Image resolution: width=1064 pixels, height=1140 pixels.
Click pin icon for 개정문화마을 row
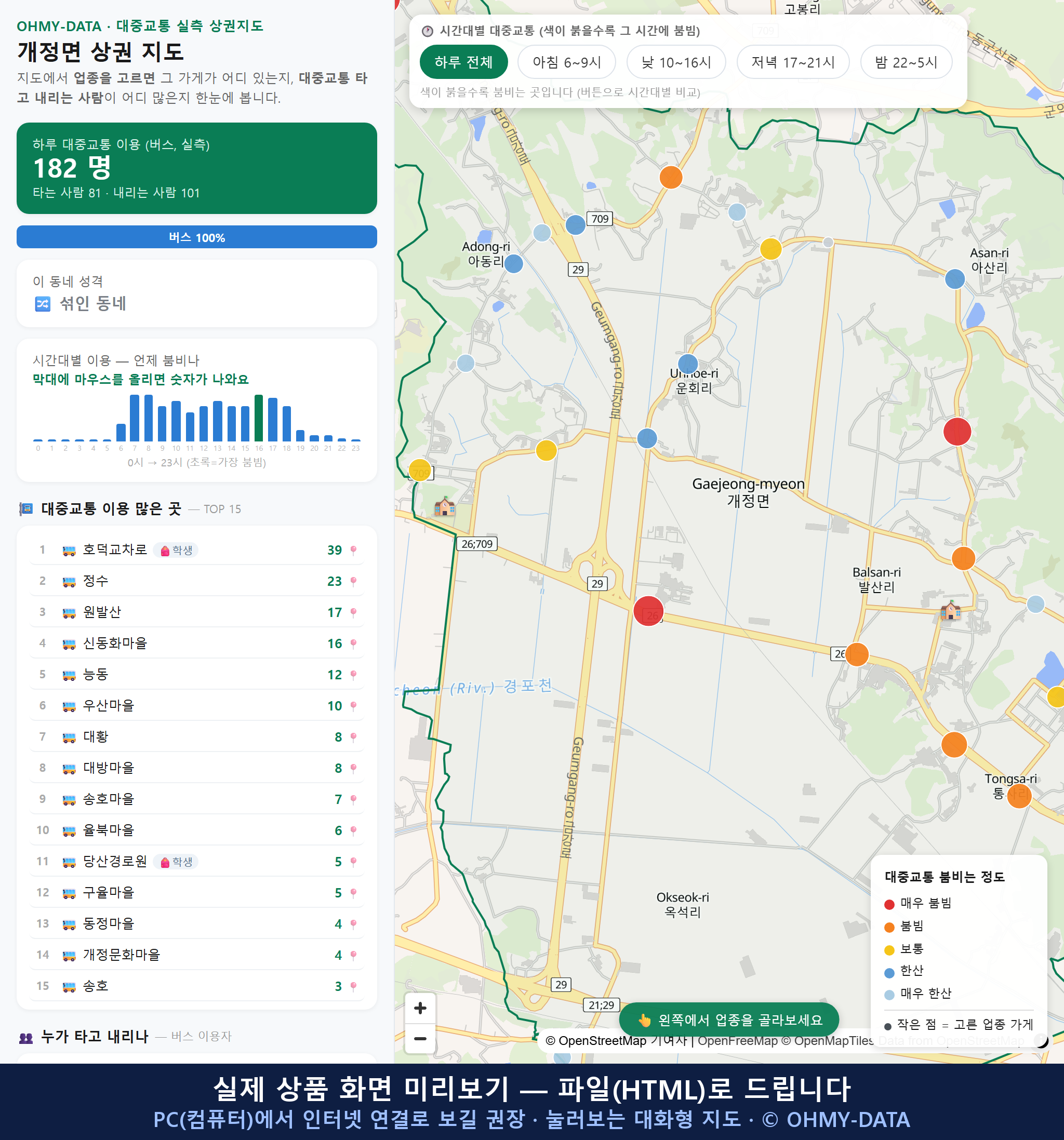353,955
